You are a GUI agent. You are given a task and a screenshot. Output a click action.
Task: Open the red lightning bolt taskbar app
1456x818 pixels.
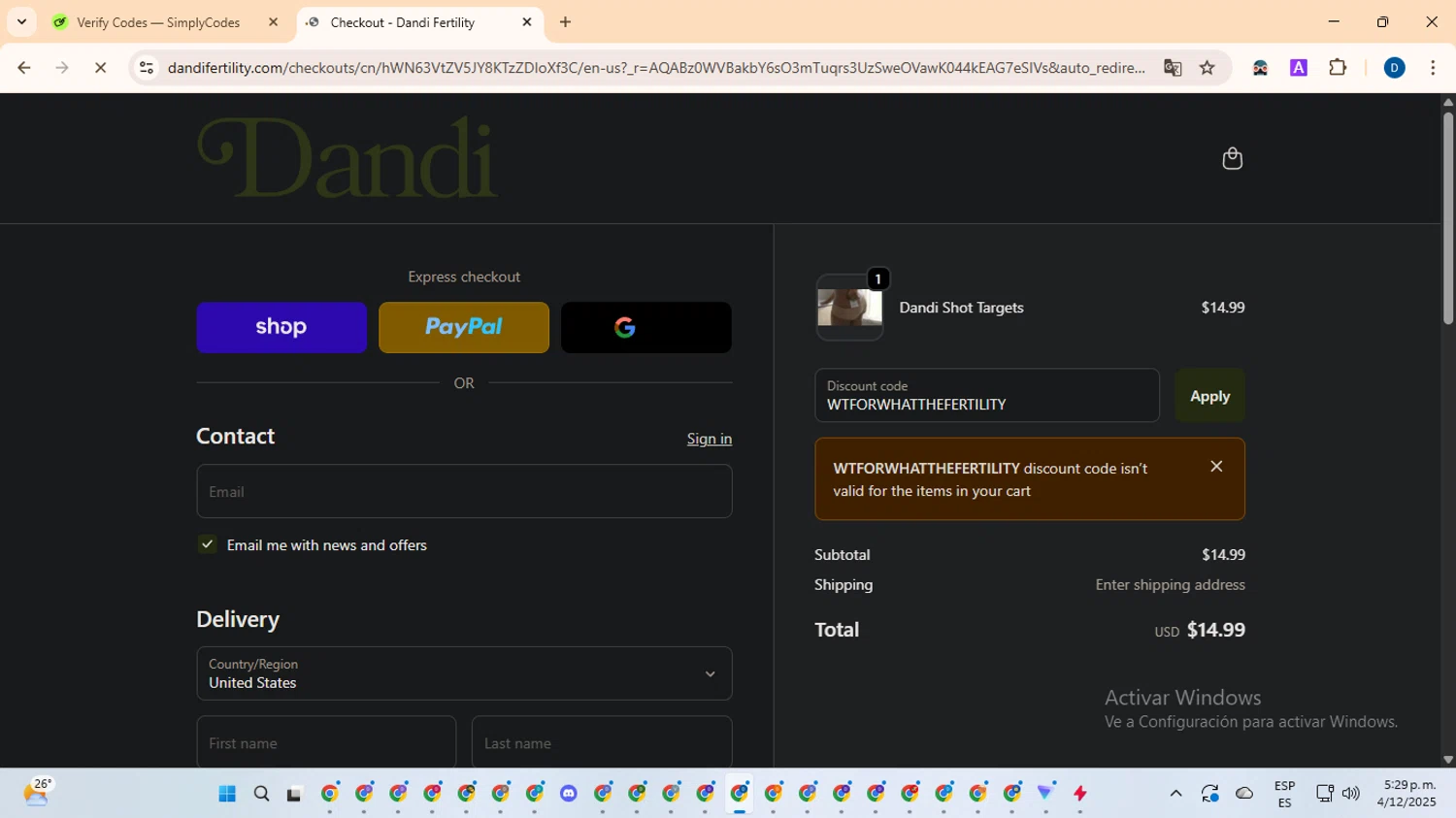point(1079,794)
